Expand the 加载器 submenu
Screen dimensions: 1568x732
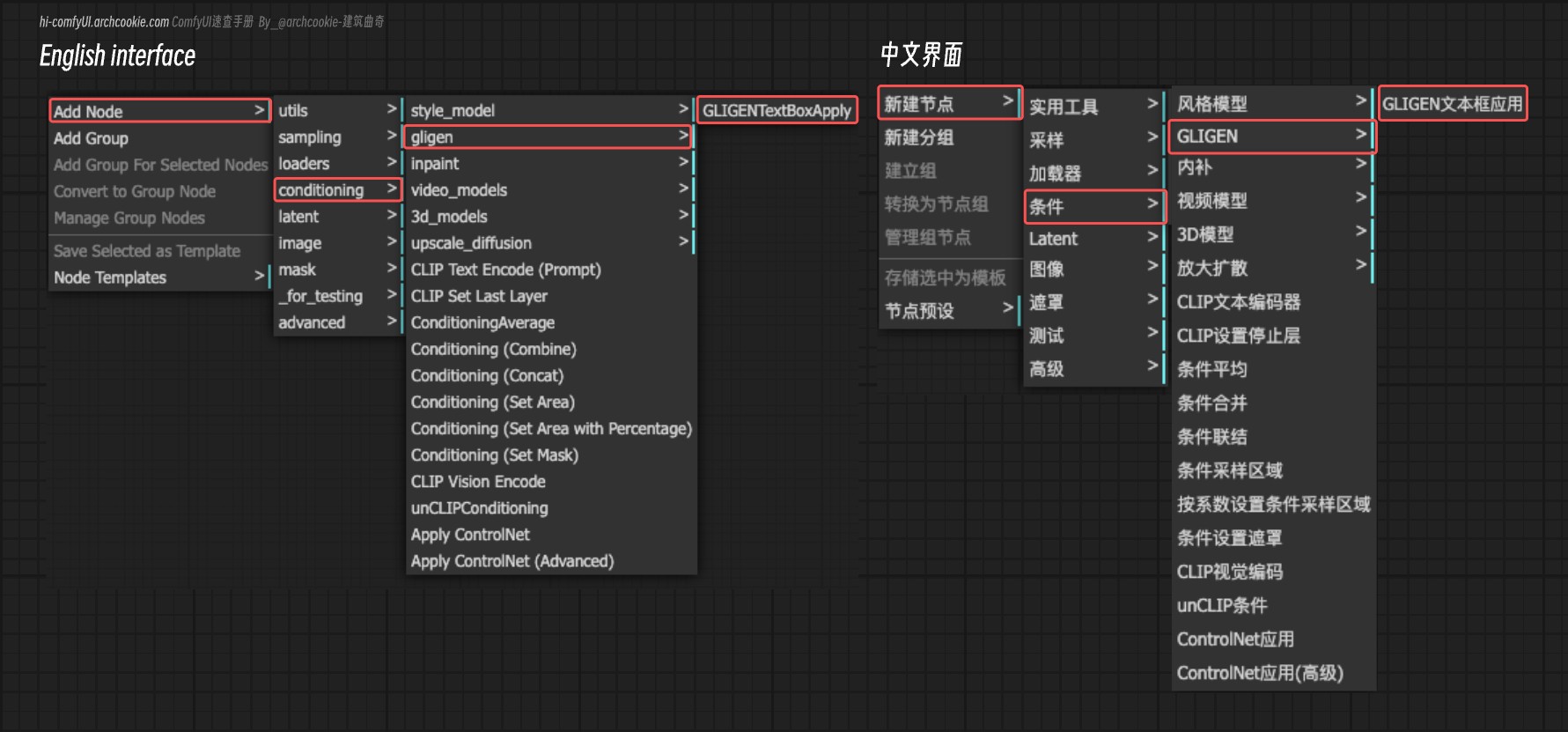point(1094,173)
